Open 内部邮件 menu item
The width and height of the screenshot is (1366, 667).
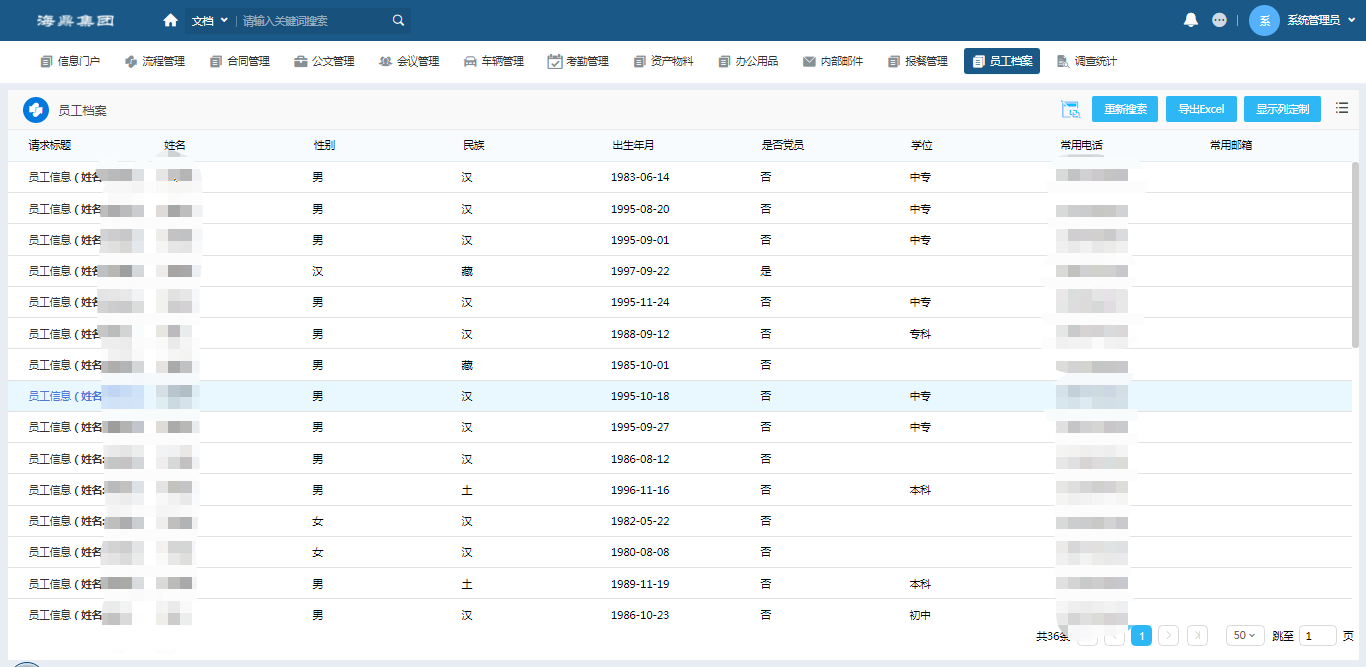pyautogui.click(x=833, y=61)
